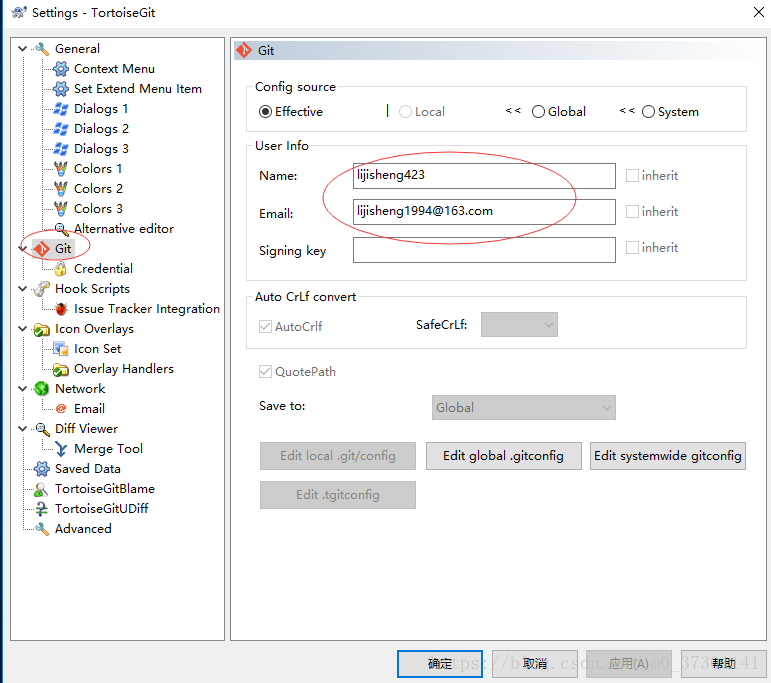Open the Save to Global dropdown
This screenshot has width=771, height=683.
tap(524, 408)
